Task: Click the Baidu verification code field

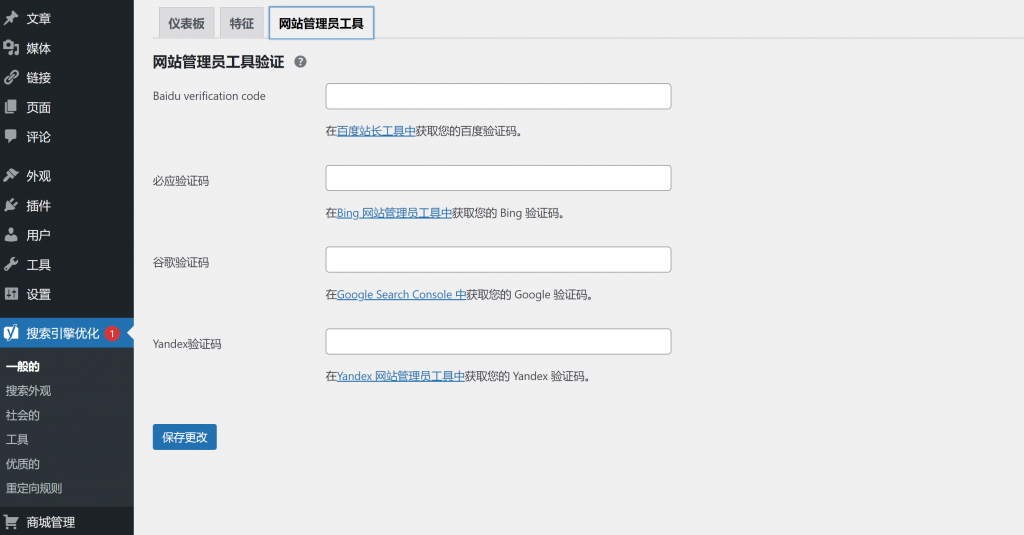Action: pyautogui.click(x=498, y=96)
